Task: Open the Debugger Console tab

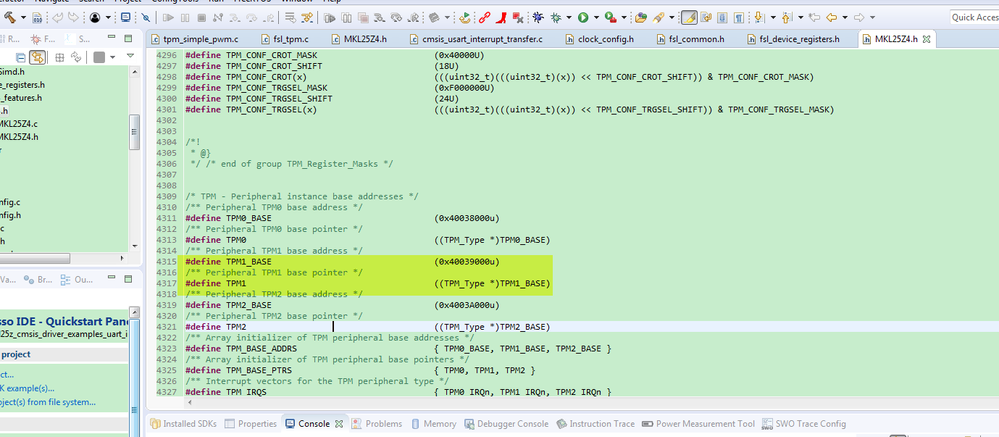Action: [x=506, y=424]
